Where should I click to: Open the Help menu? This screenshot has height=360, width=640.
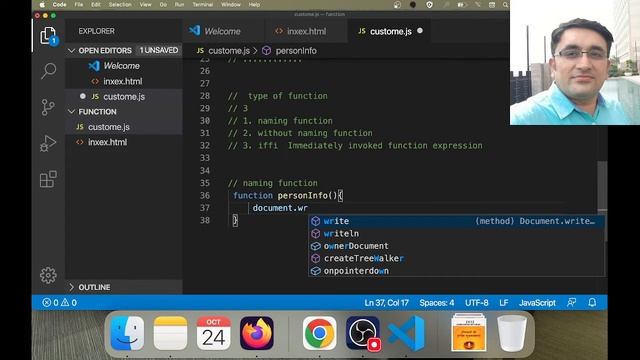[x=254, y=4]
